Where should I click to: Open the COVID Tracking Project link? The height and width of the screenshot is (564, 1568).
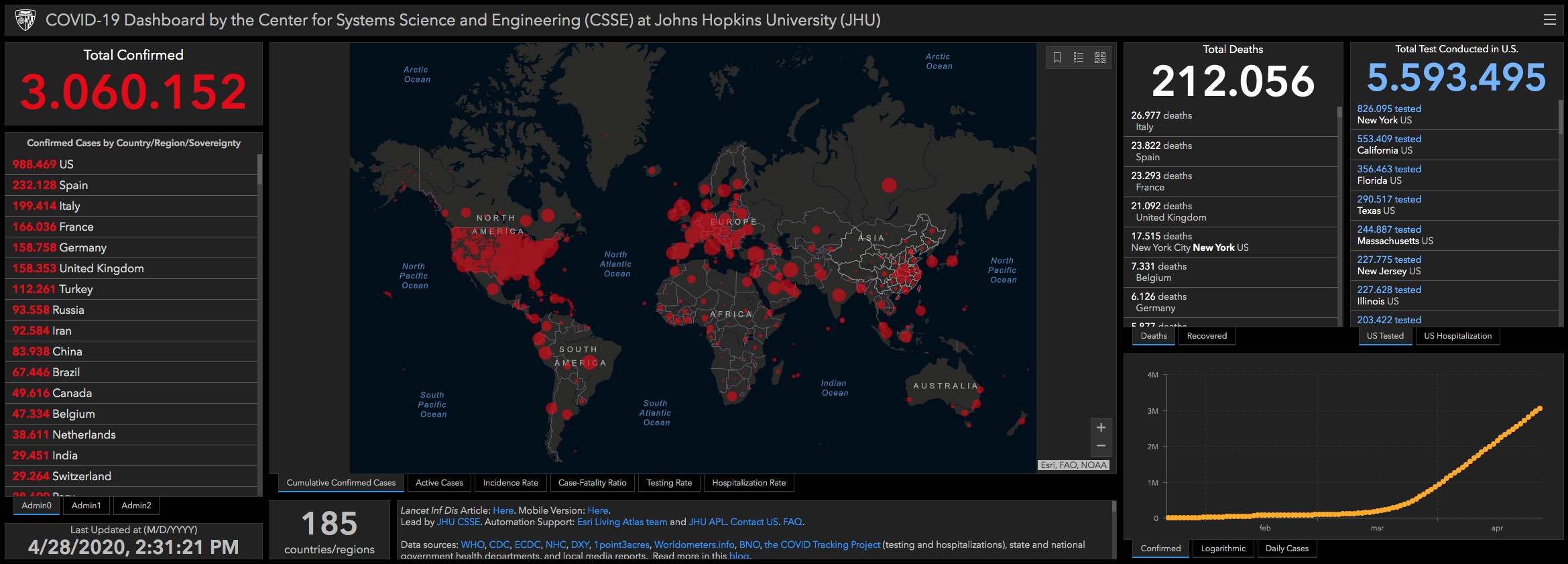822,545
